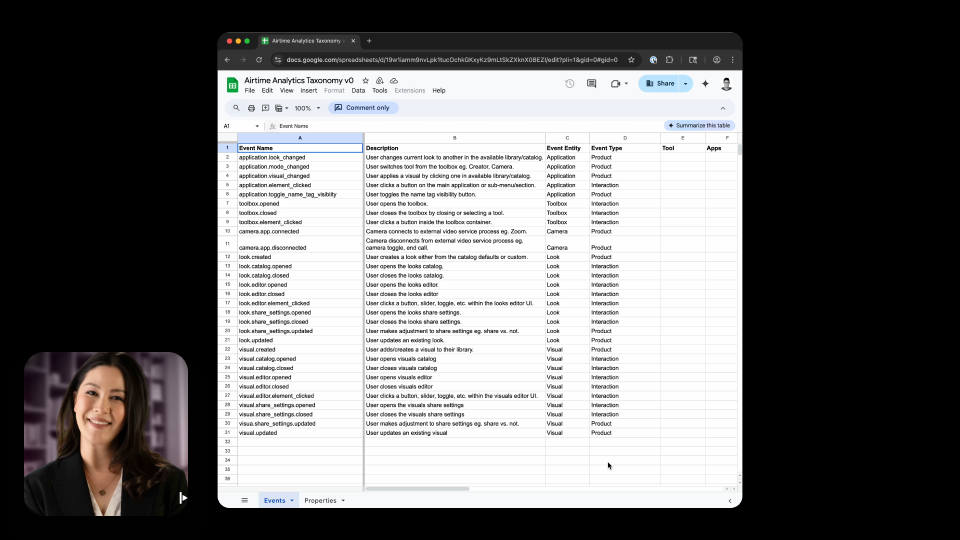Screen dimensions: 960x540
Task: Click the Share button
Action: click(660, 84)
